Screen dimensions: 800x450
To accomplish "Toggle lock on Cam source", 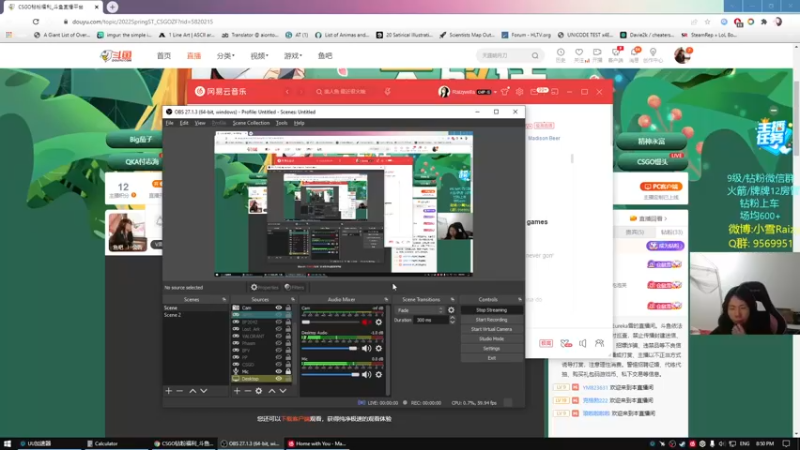I will pyautogui.click(x=288, y=308).
